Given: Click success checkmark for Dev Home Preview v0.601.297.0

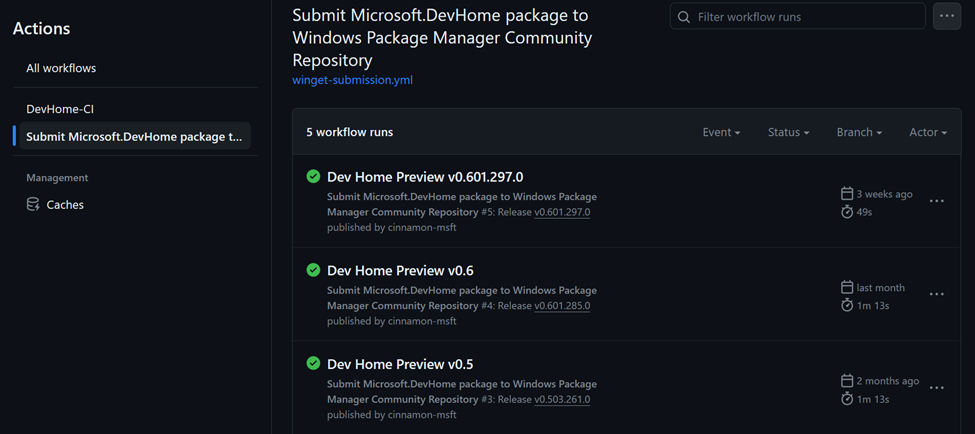Looking at the screenshot, I should pyautogui.click(x=313, y=177).
